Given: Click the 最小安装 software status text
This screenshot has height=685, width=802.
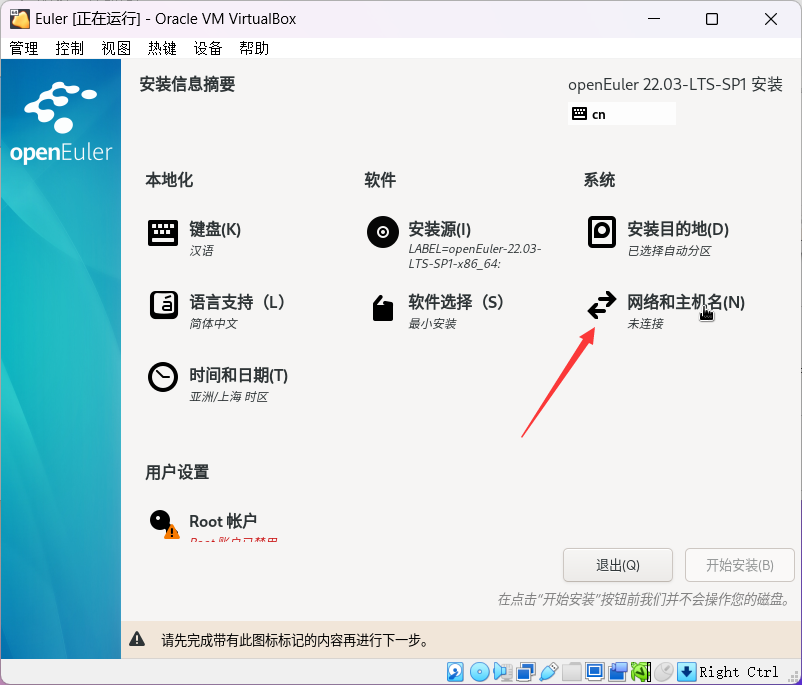Looking at the screenshot, I should point(432,323).
